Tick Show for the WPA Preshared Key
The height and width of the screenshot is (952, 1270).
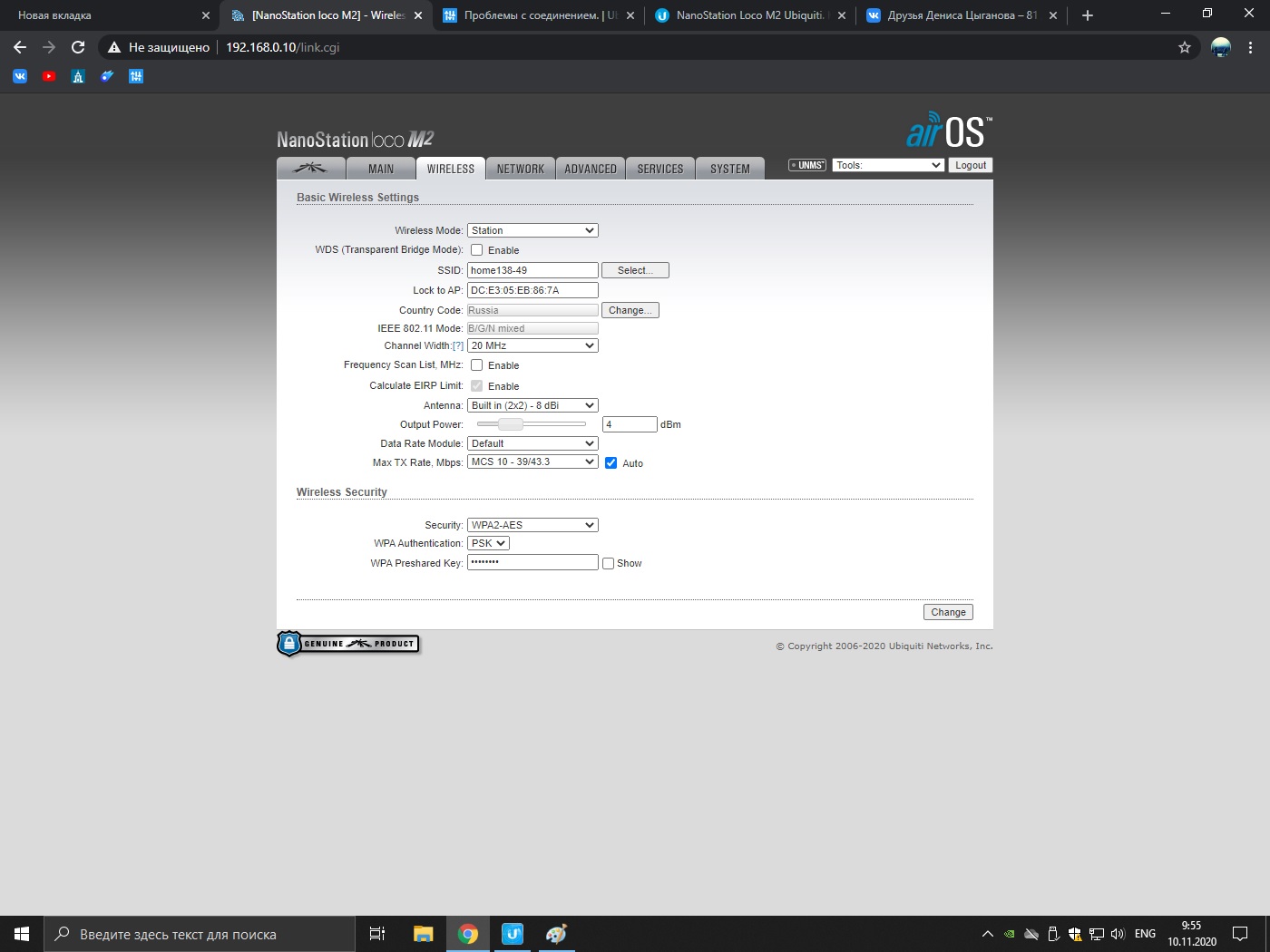(x=609, y=563)
